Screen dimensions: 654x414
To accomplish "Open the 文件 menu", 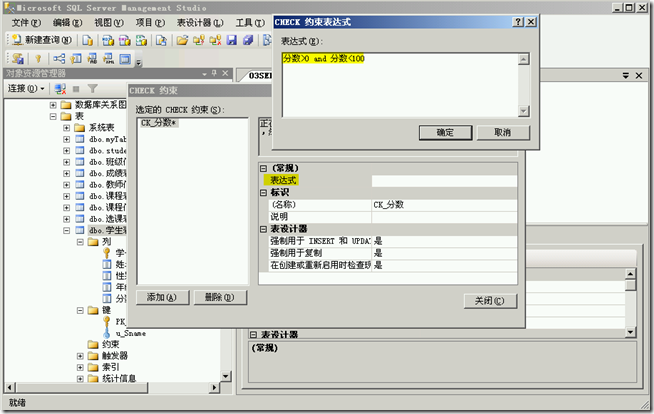I will [x=26, y=23].
